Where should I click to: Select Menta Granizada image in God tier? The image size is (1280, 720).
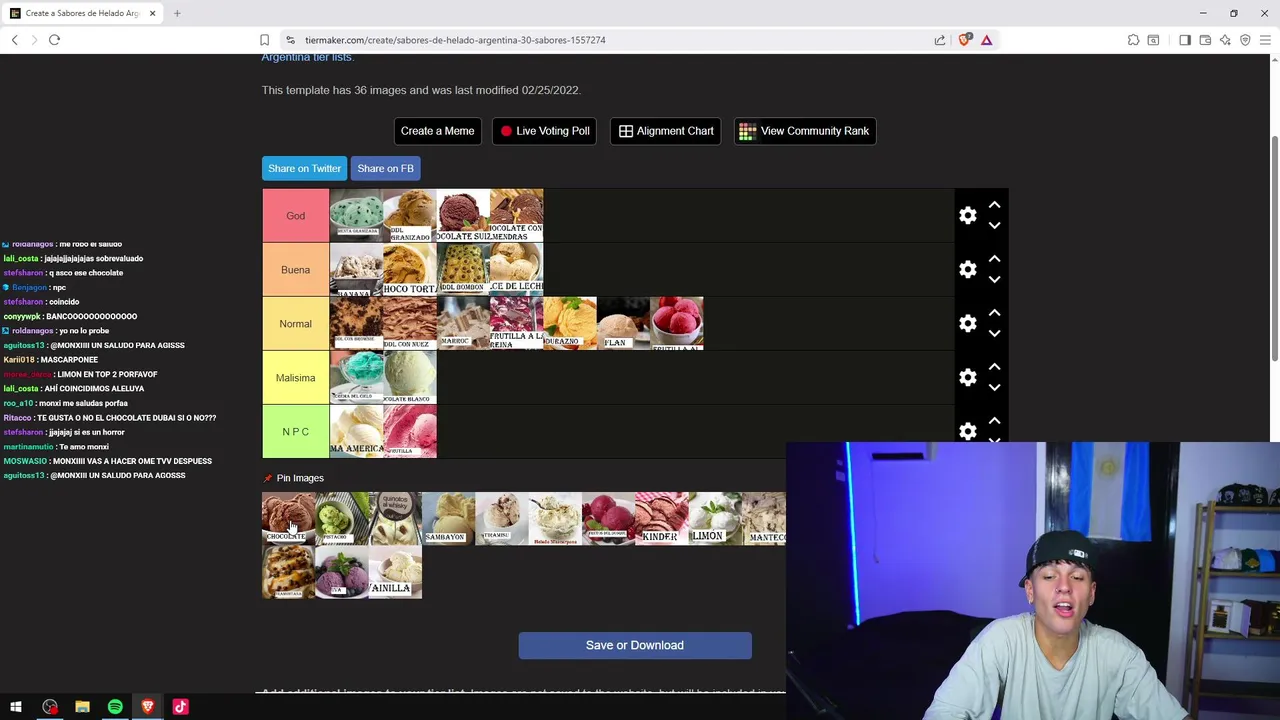point(356,216)
